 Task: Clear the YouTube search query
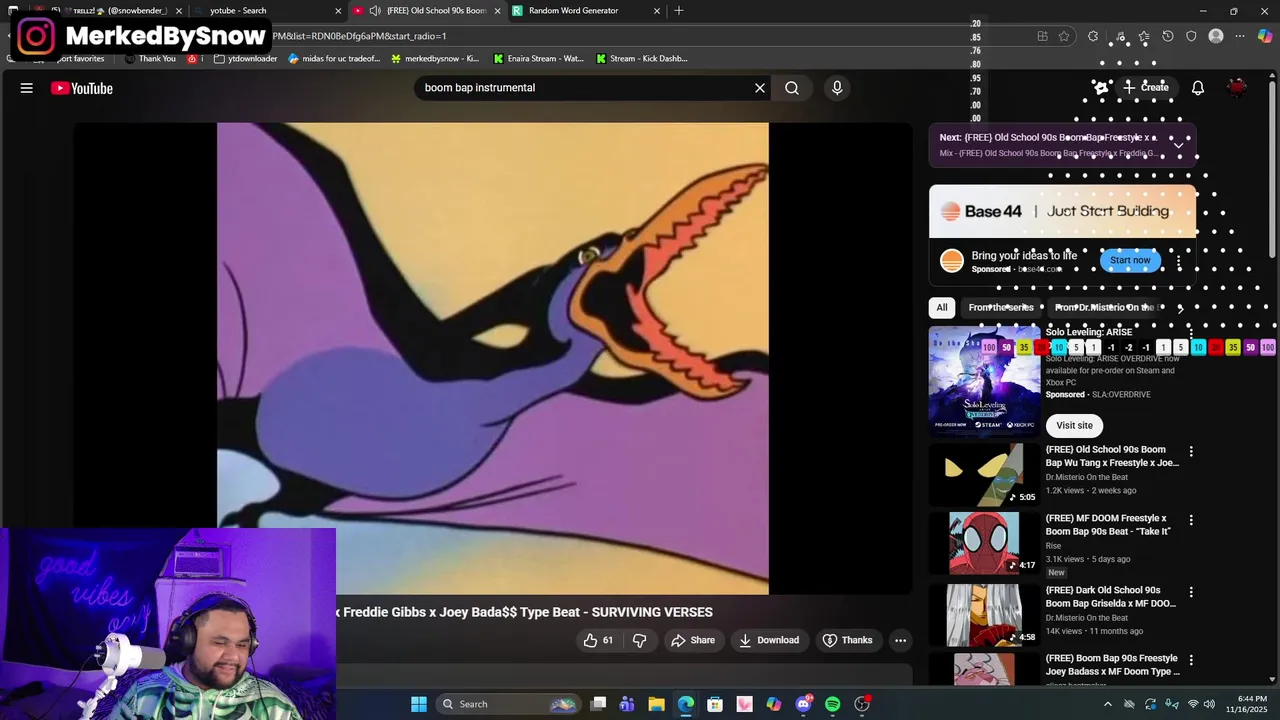(x=760, y=88)
